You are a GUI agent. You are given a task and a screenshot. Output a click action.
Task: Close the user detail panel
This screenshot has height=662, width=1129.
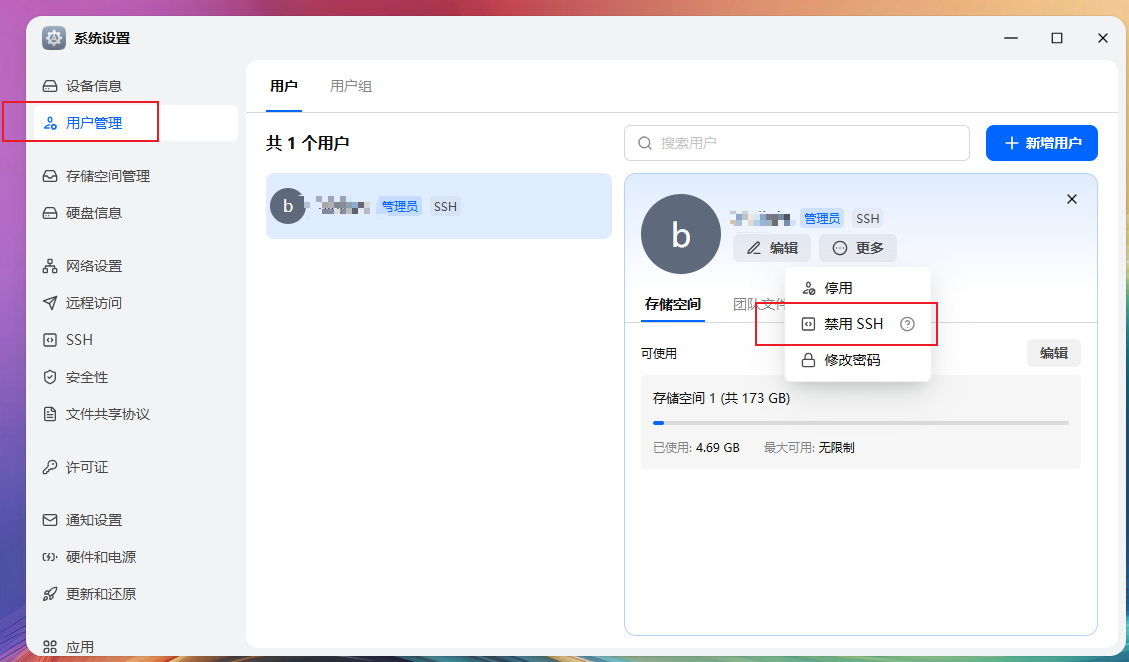[1071, 200]
